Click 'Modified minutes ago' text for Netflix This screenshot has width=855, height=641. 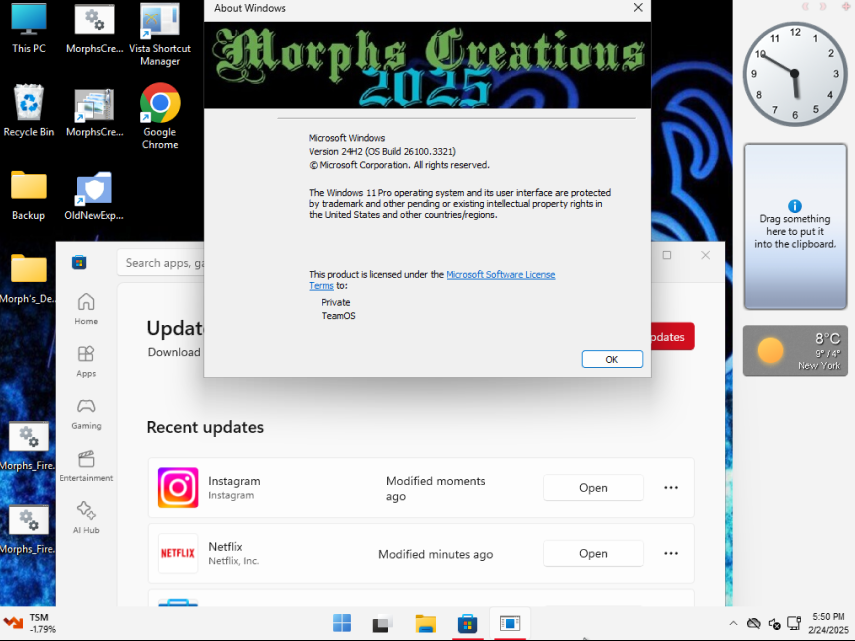(x=435, y=554)
